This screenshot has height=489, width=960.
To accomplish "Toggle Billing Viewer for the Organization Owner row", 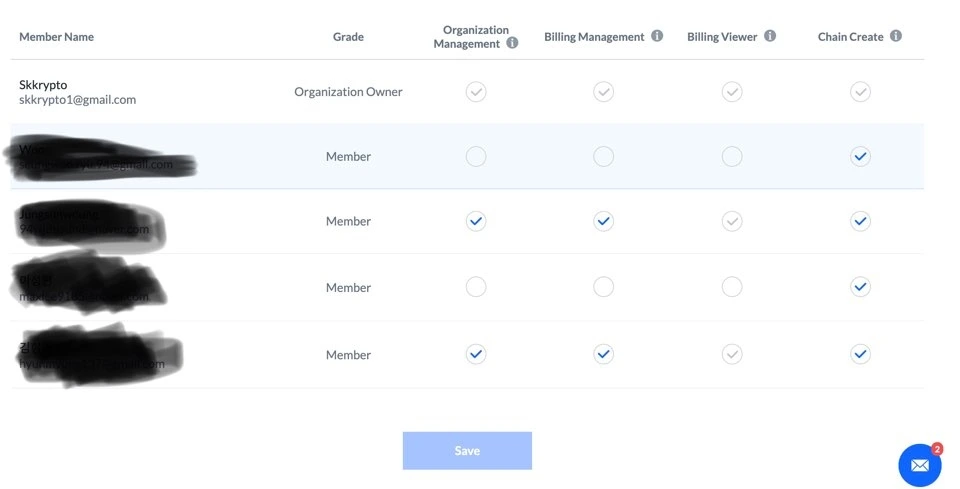I will point(732,92).
